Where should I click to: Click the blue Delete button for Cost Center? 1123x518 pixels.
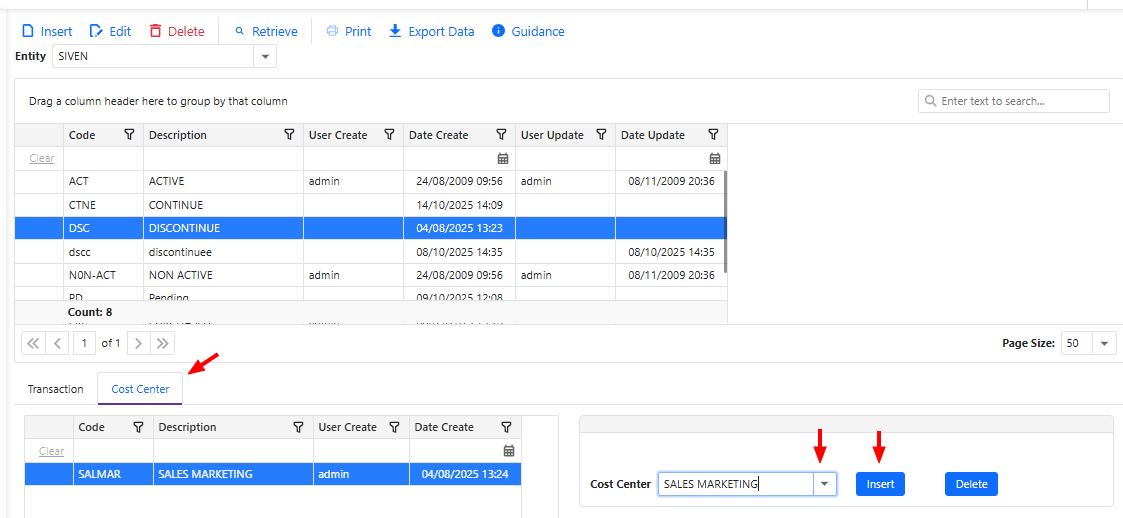click(971, 484)
